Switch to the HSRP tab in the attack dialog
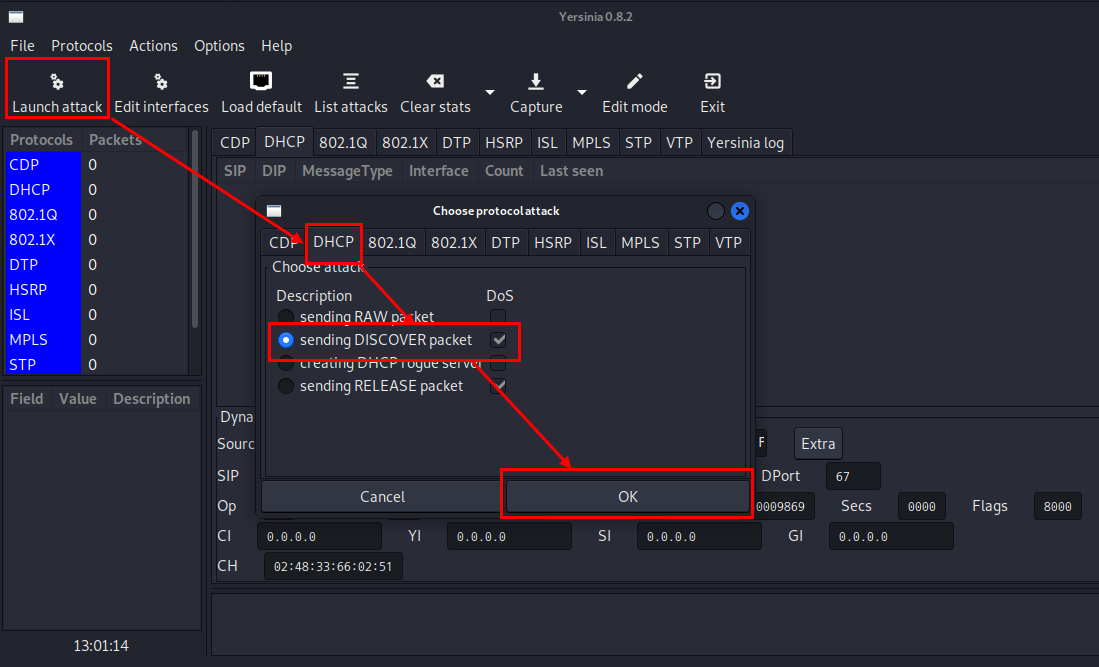Viewport: 1099px width, 667px height. [553, 242]
